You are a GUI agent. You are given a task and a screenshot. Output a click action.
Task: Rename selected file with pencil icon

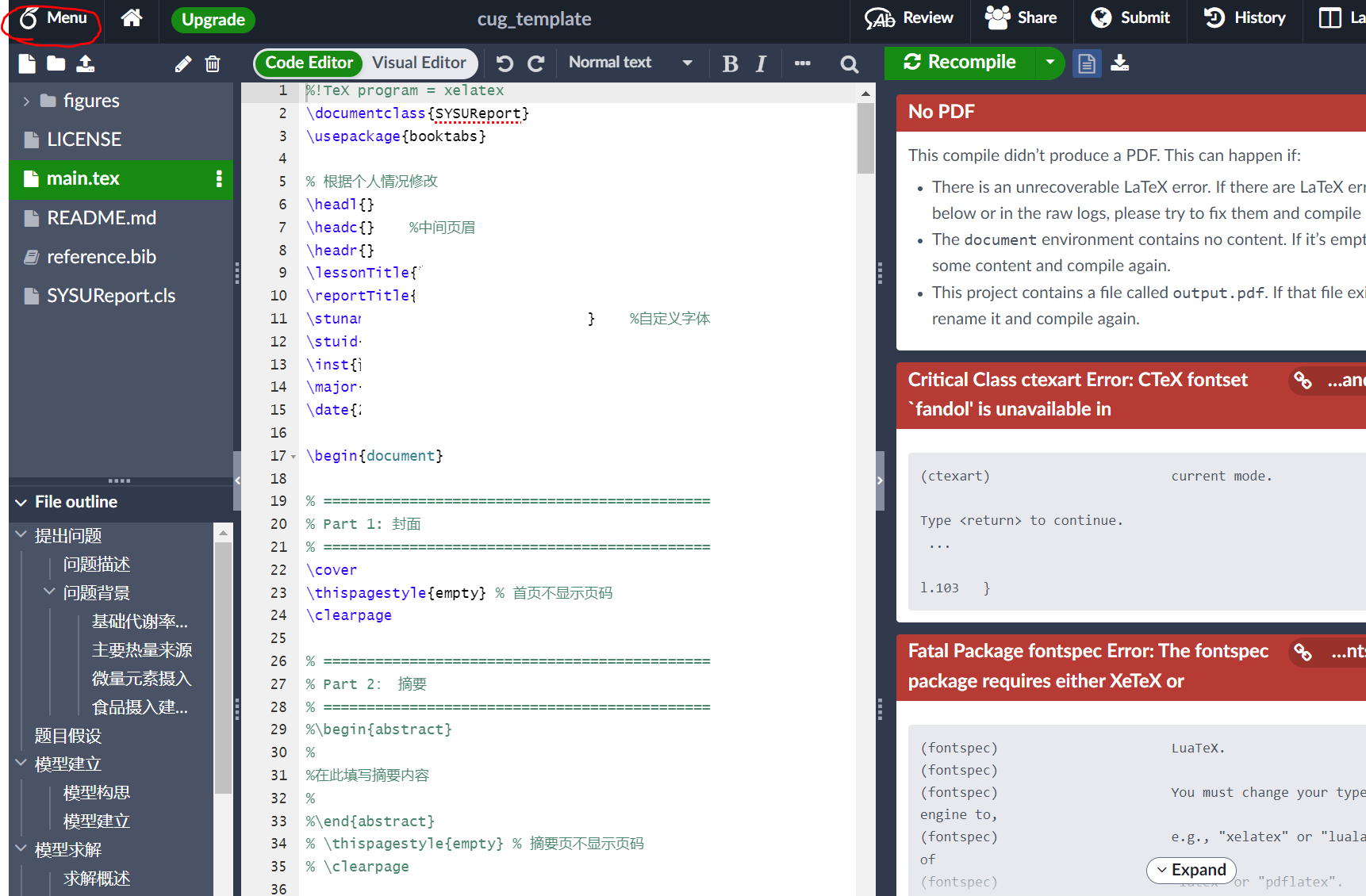coord(183,64)
